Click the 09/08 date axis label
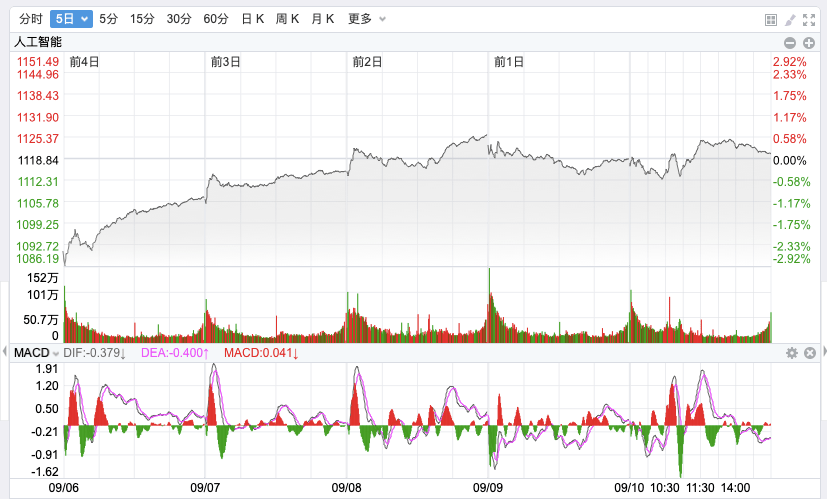The width and height of the screenshot is (827, 499). tap(346, 487)
